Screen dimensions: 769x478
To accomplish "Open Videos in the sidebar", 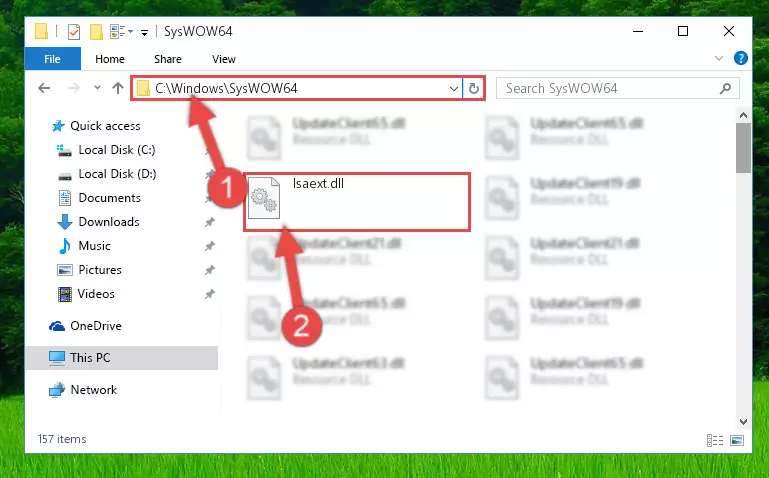I will click(x=96, y=294).
